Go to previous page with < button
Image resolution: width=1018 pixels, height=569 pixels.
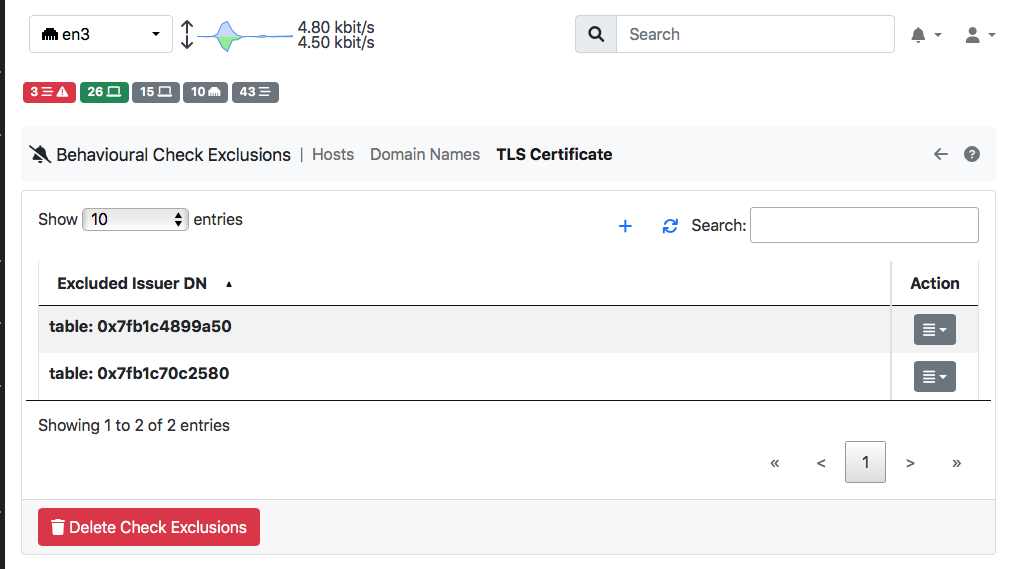click(x=821, y=462)
